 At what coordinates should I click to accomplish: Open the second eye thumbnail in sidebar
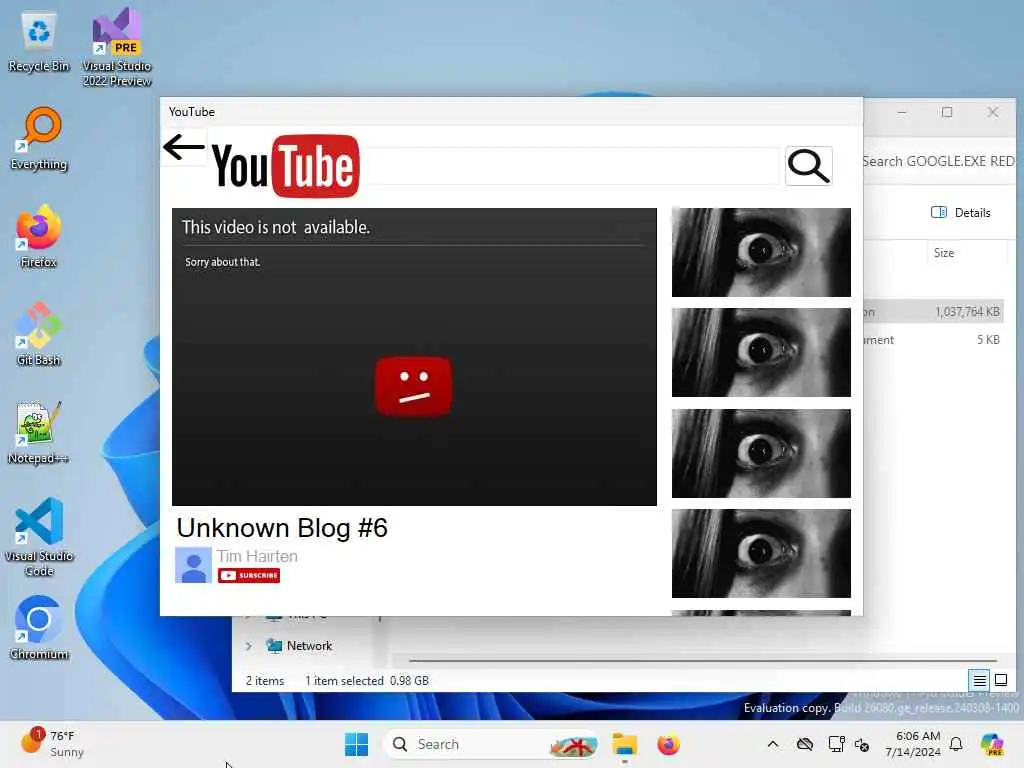[761, 353]
